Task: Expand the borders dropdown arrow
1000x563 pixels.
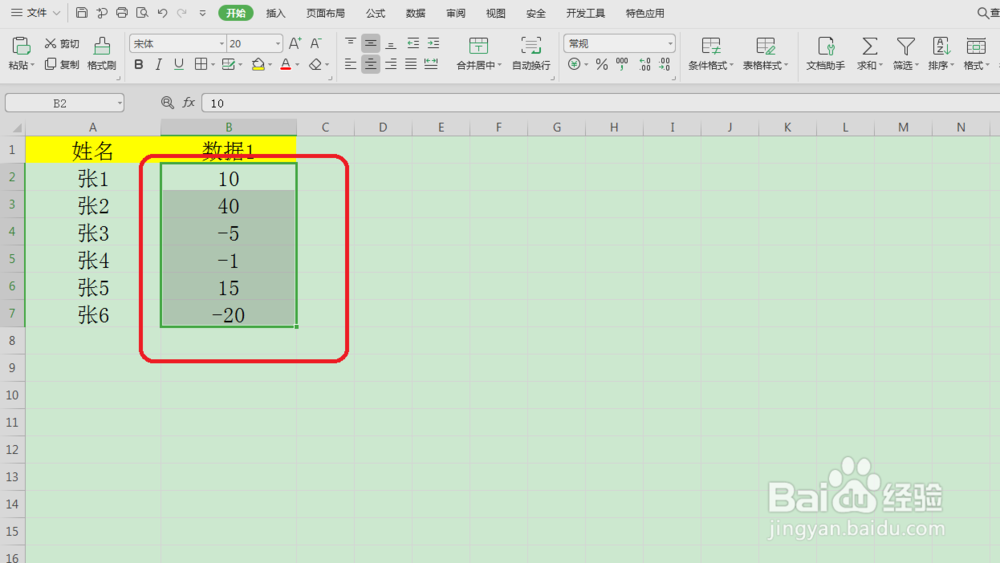Action: (x=212, y=64)
